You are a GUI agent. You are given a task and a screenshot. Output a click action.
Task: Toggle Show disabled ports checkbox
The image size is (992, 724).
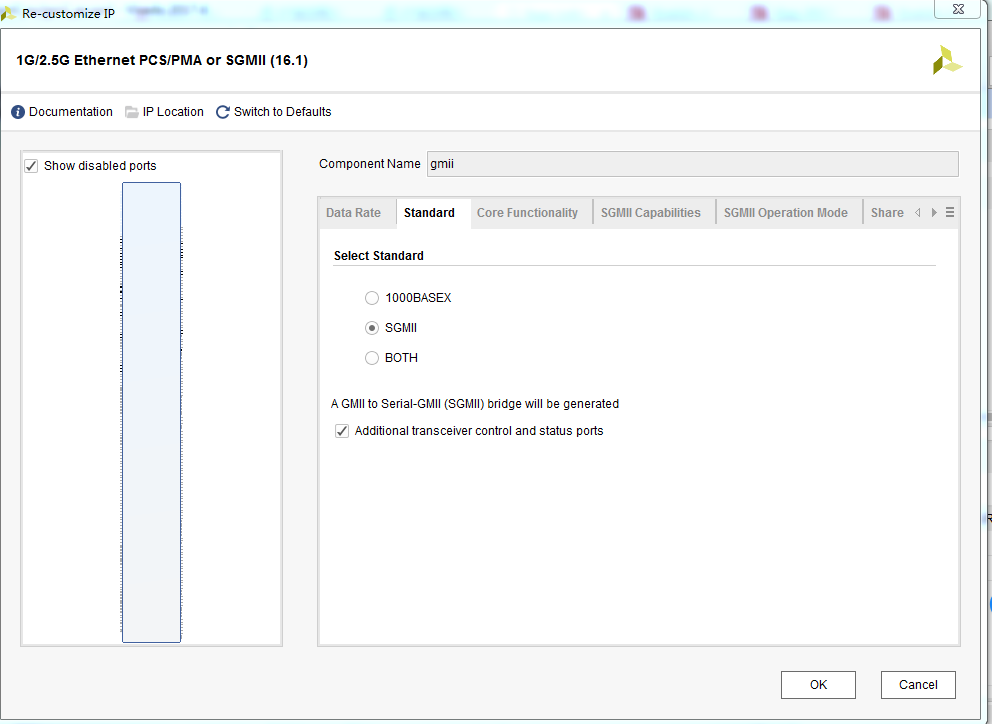tap(31, 166)
